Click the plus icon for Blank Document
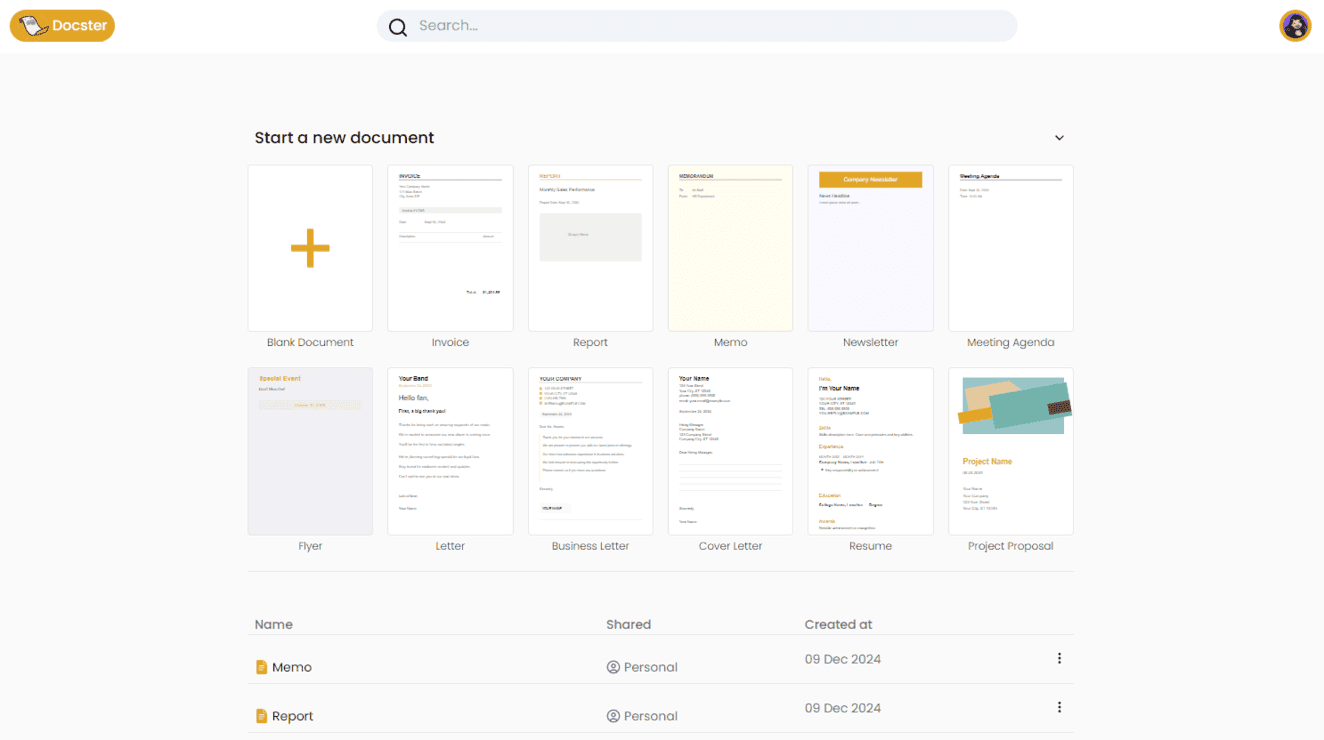Image resolution: width=1324 pixels, height=740 pixels. (310, 248)
